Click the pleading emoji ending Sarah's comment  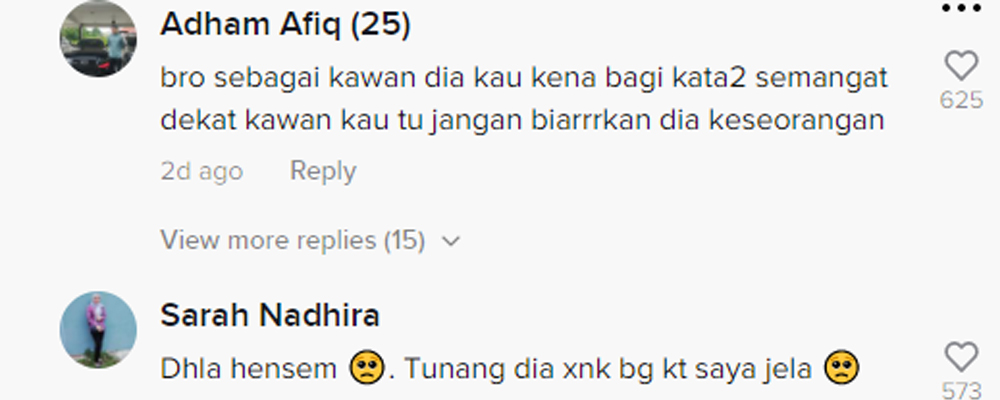tap(842, 369)
